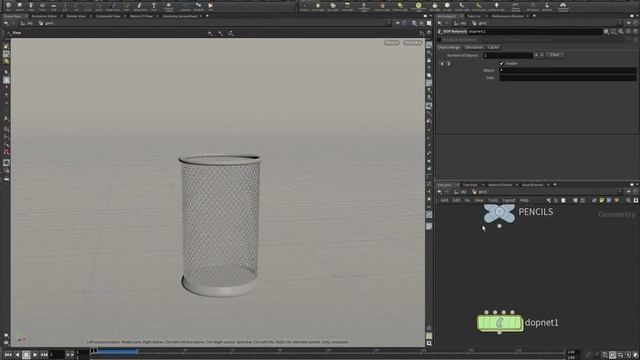The image size is (640, 360).
Task: Open network editor Add menu
Action: [x=444, y=200]
